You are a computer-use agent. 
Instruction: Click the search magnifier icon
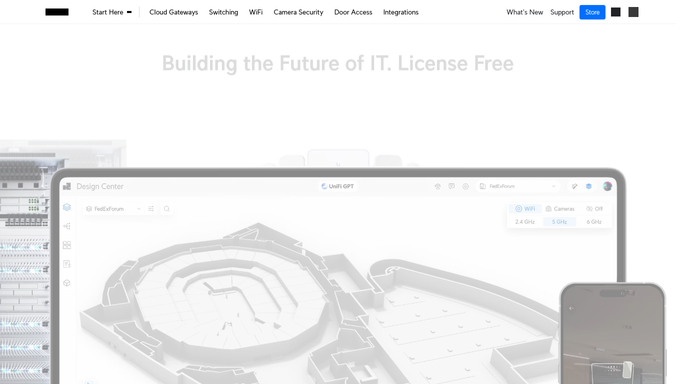pyautogui.click(x=166, y=209)
